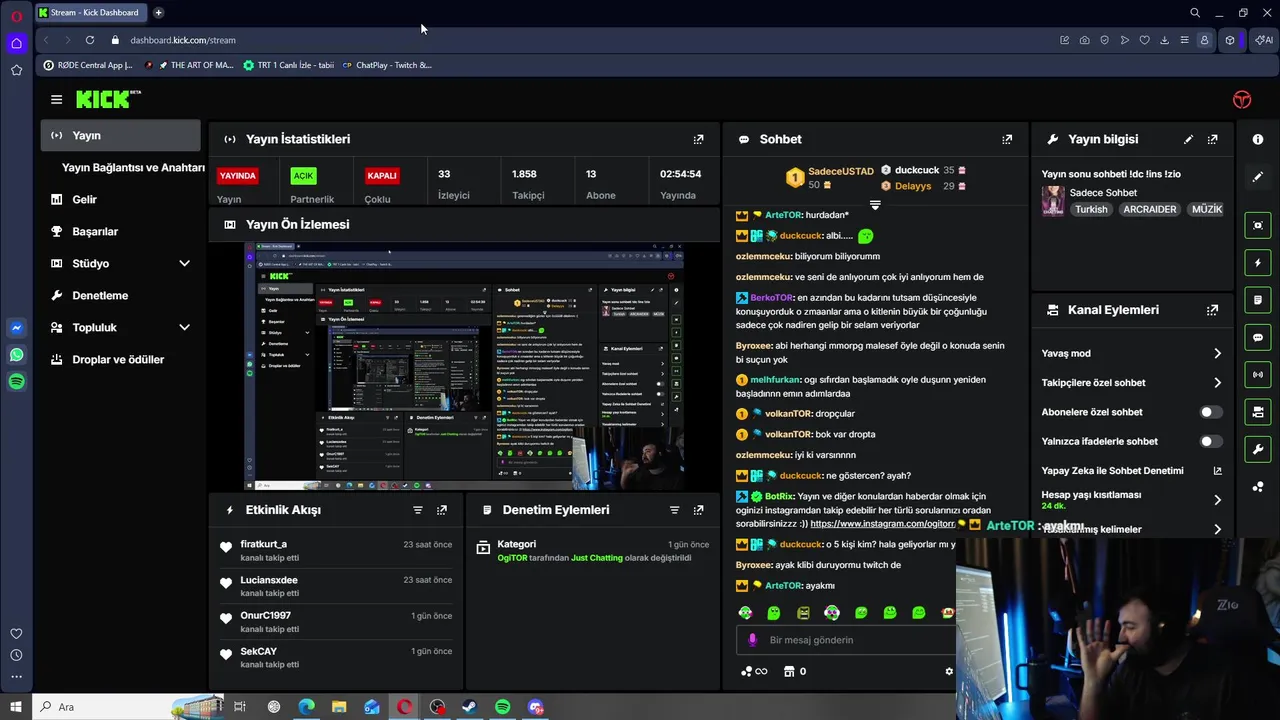This screenshot has width=1280, height=720.
Task: Click the info icon in the right toolbar
Action: tap(1258, 139)
